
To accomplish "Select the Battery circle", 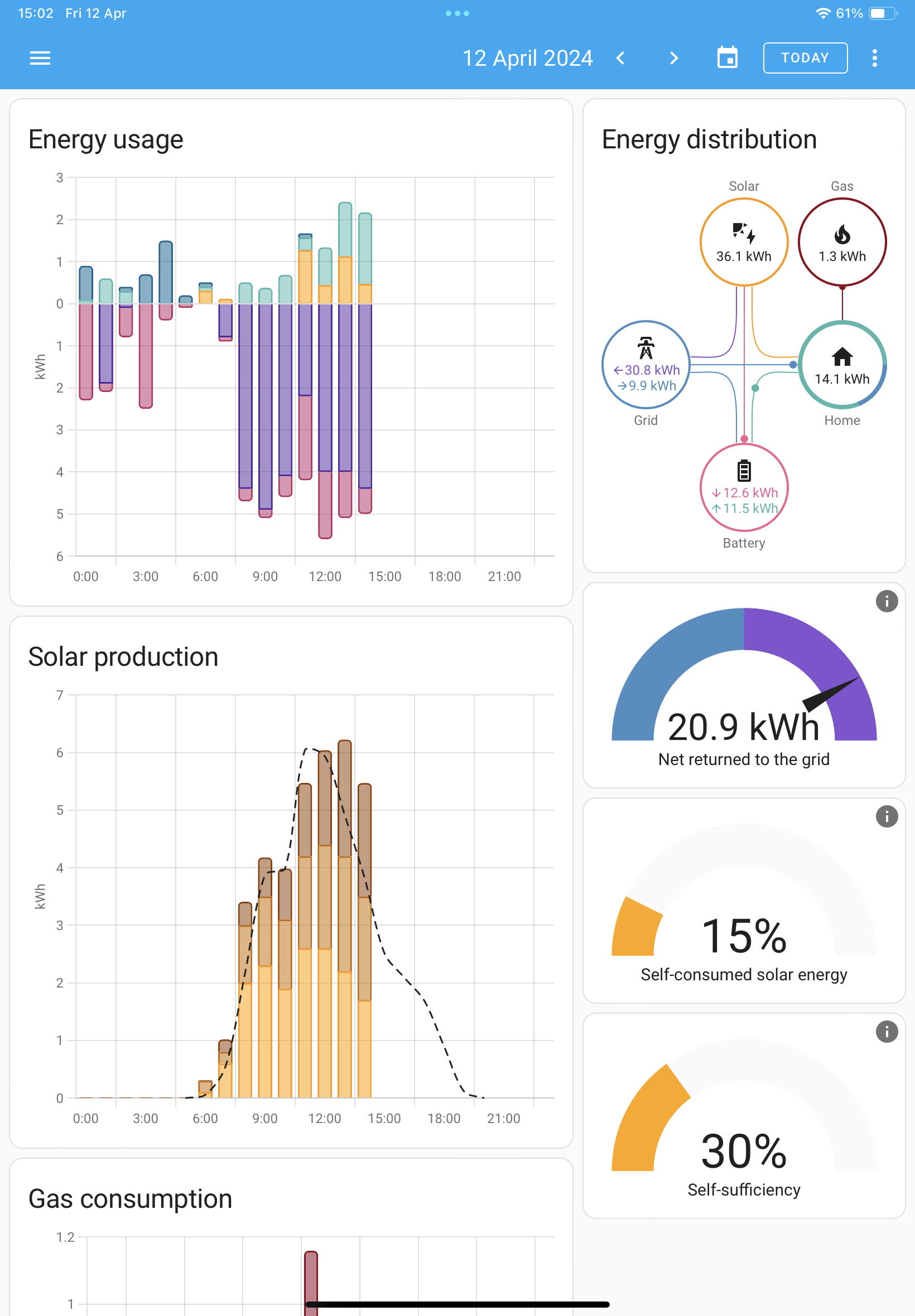I will (744, 487).
